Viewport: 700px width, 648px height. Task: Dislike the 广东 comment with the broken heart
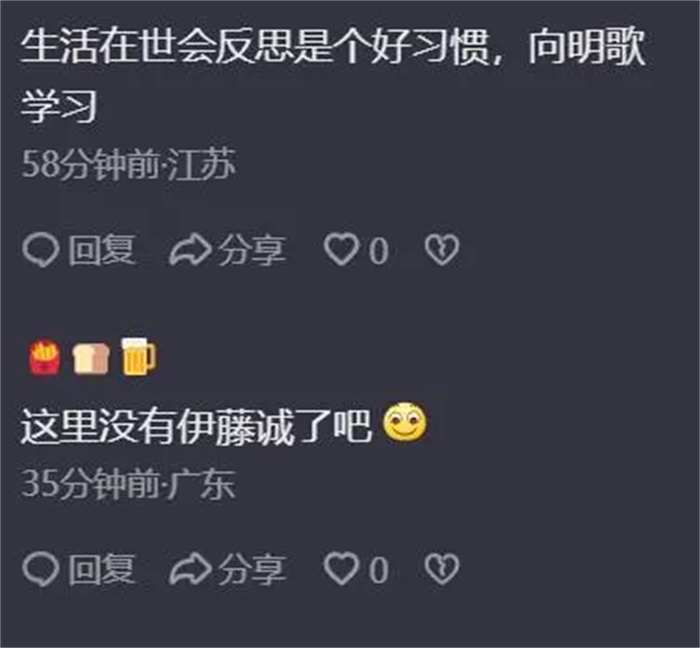[x=442, y=569]
